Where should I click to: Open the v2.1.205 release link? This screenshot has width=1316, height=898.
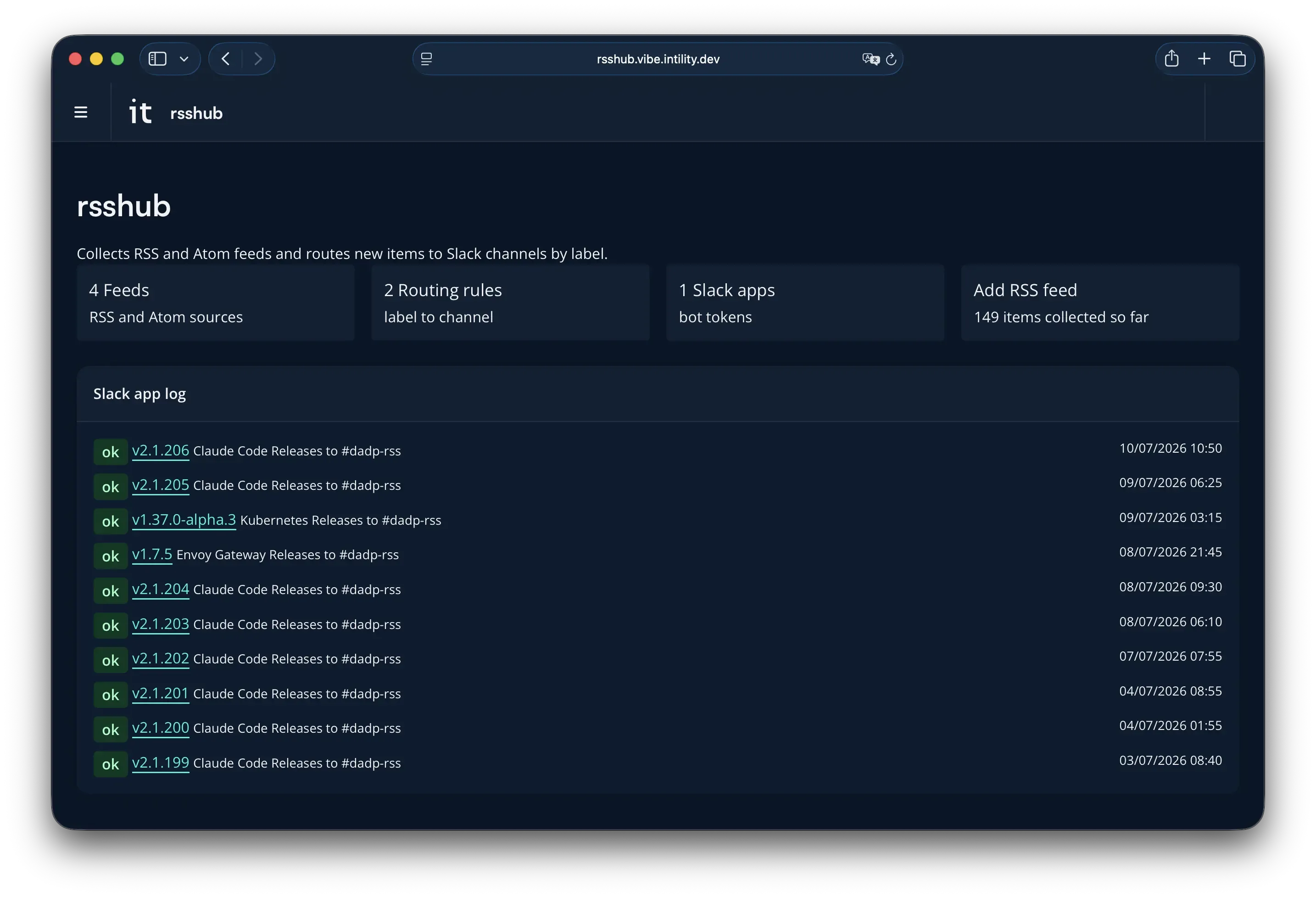(160, 485)
